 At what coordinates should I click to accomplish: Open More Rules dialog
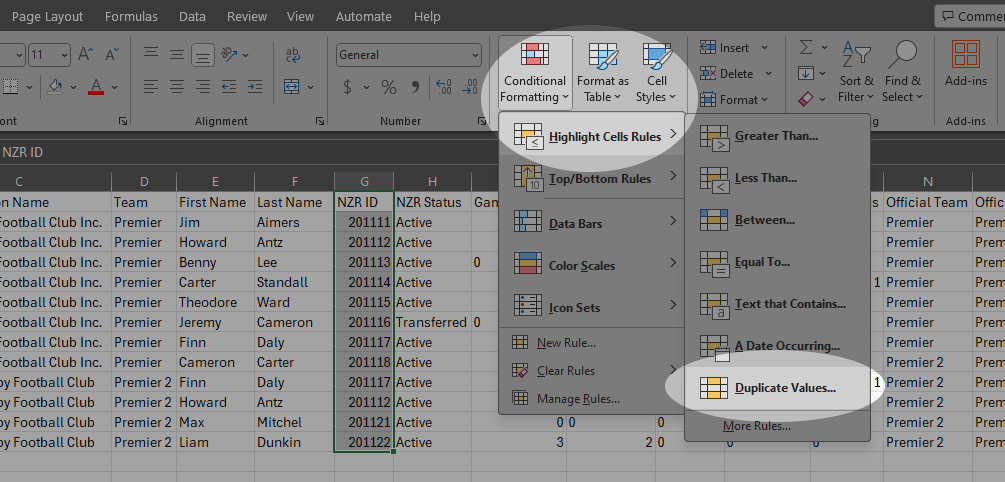point(777,426)
